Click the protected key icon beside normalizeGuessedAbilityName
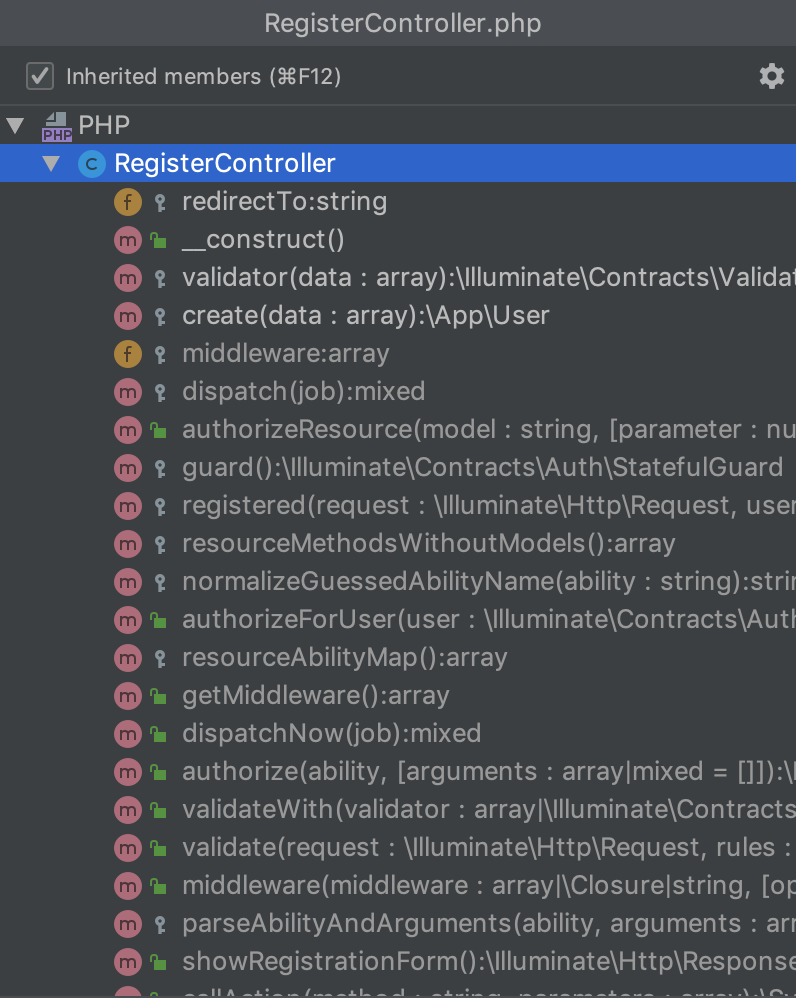 (160, 582)
